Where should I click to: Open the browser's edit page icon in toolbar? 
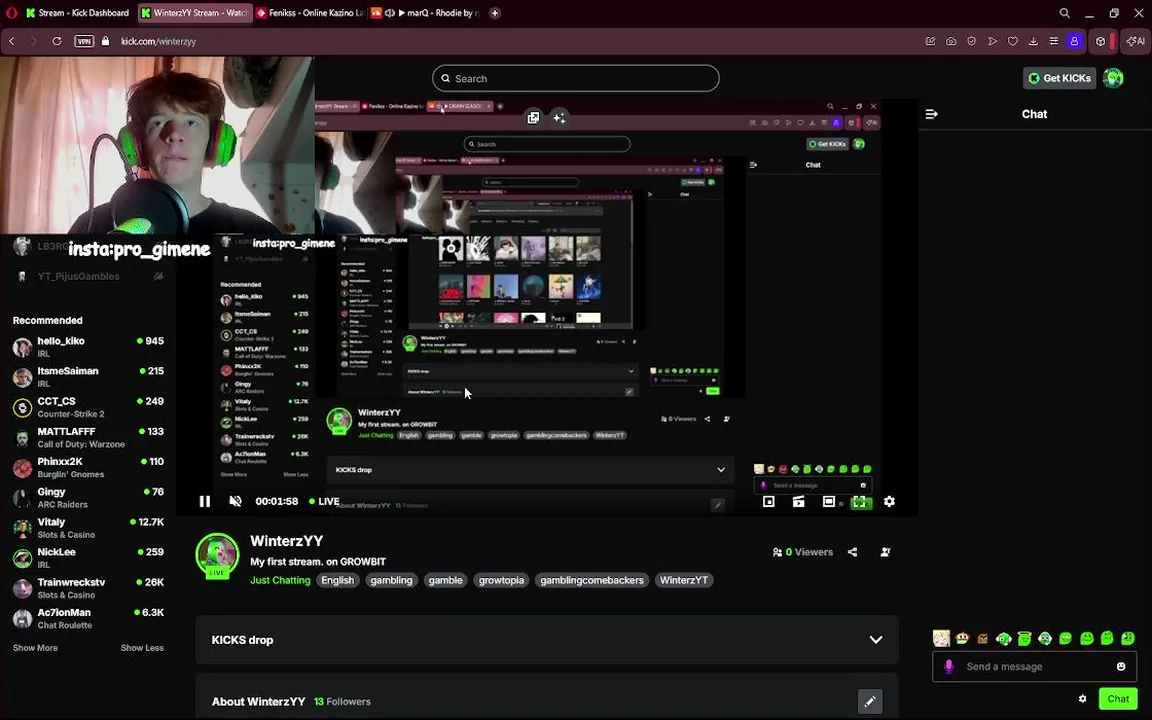(930, 41)
